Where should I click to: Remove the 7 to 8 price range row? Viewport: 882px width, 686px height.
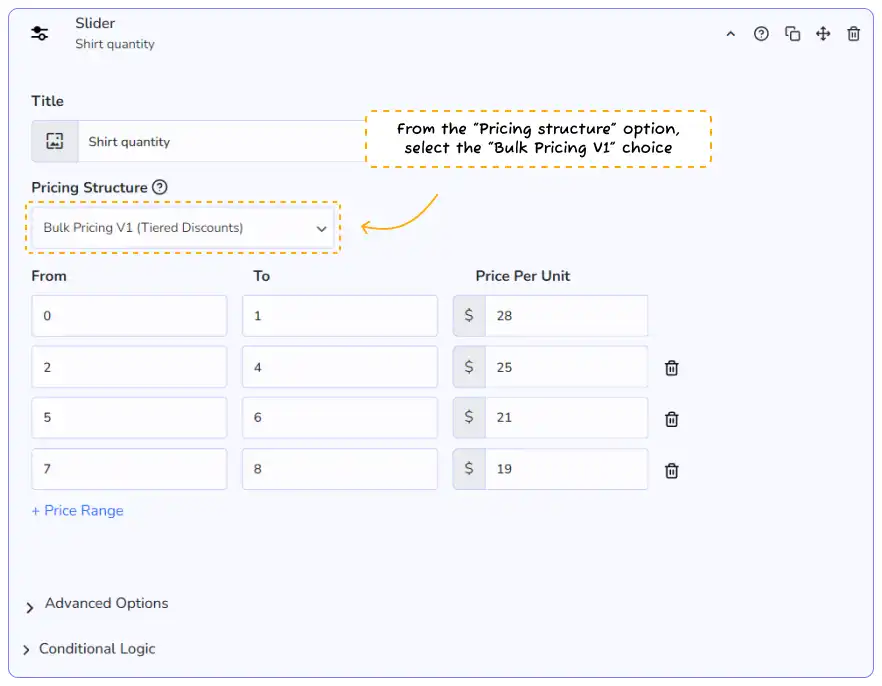pos(672,470)
